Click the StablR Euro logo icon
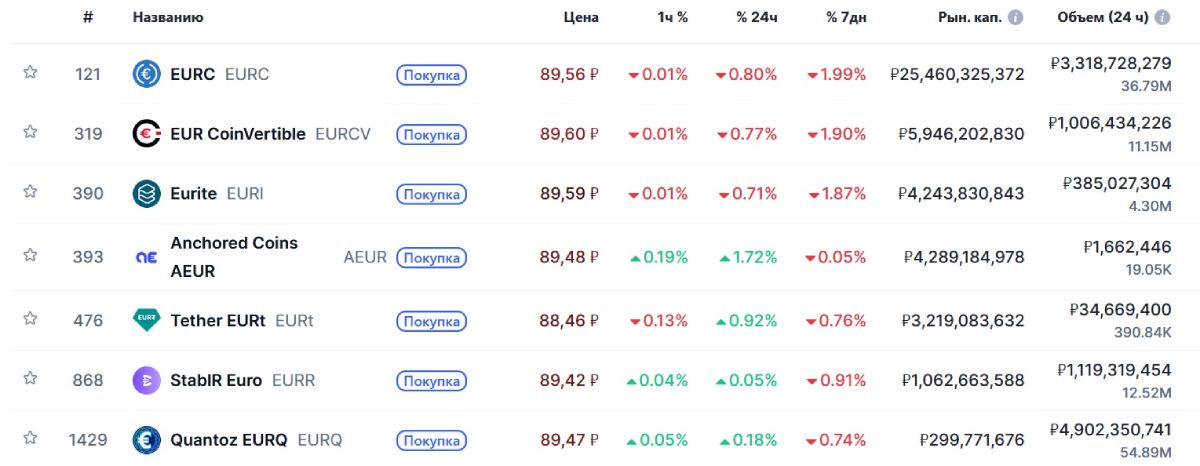Viewport: 1200px width, 466px height. 147,380
